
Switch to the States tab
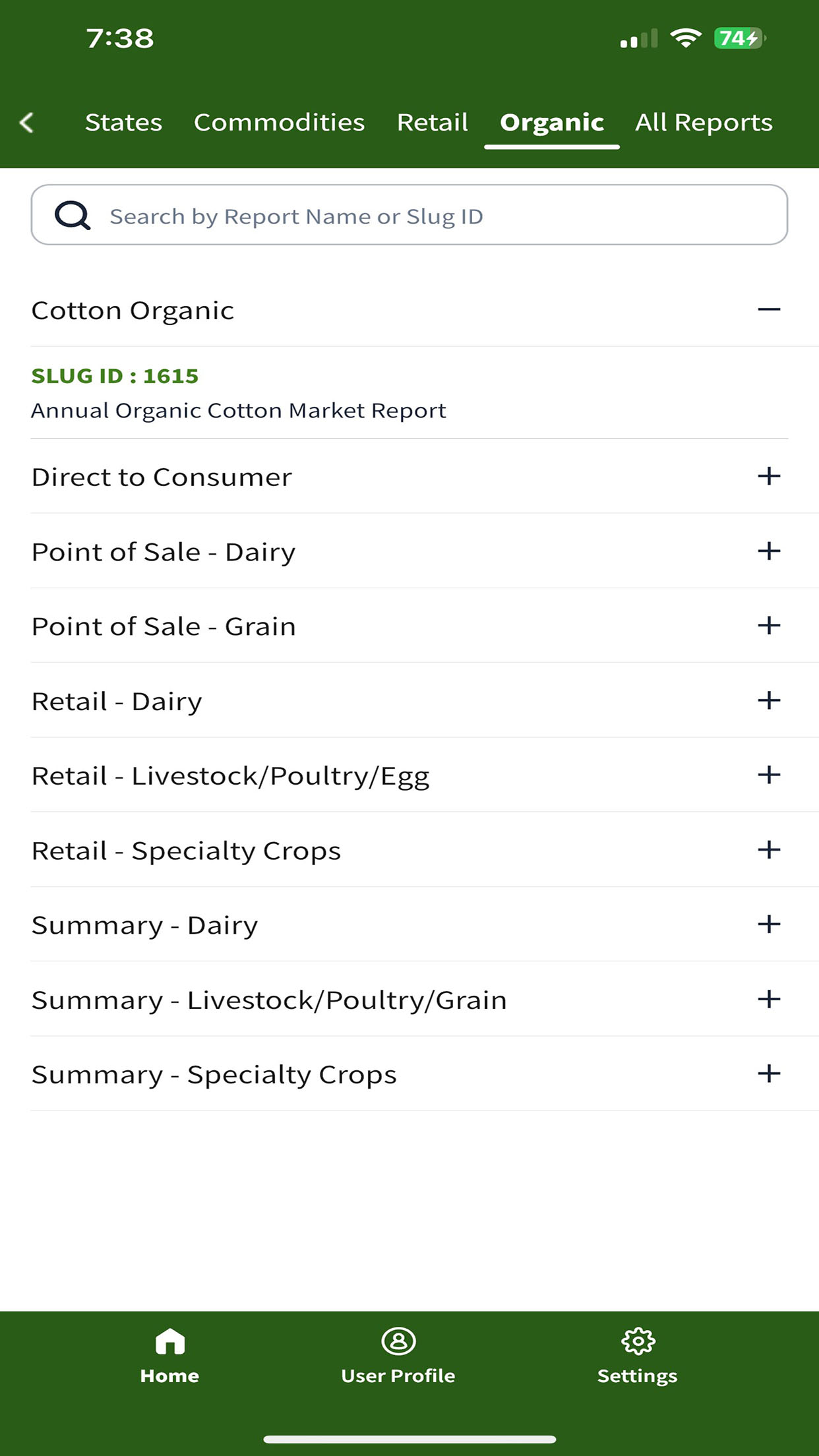pyautogui.click(x=123, y=123)
